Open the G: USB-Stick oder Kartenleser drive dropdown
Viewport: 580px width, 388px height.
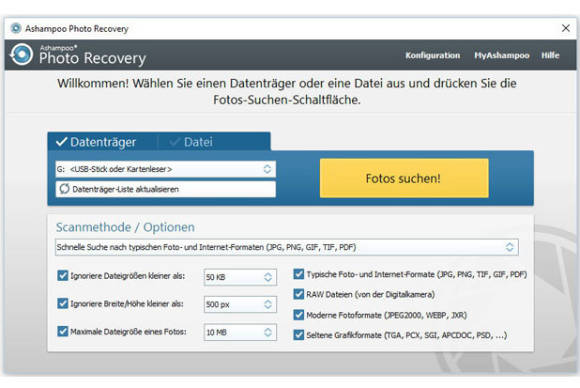click(165, 169)
